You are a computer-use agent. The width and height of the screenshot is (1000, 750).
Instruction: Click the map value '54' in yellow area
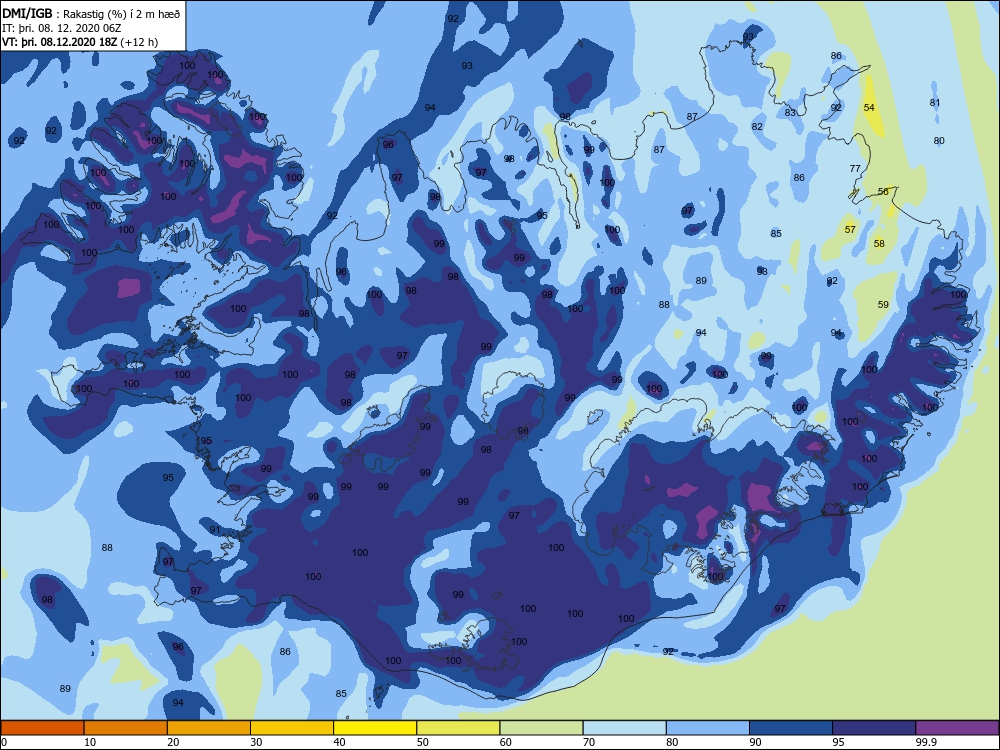pos(869,107)
